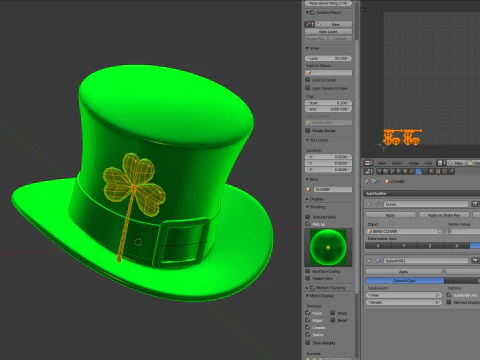Open the Add Modifier dropdown
Image resolution: width=480 pixels, height=360 pixels.
coord(421,193)
